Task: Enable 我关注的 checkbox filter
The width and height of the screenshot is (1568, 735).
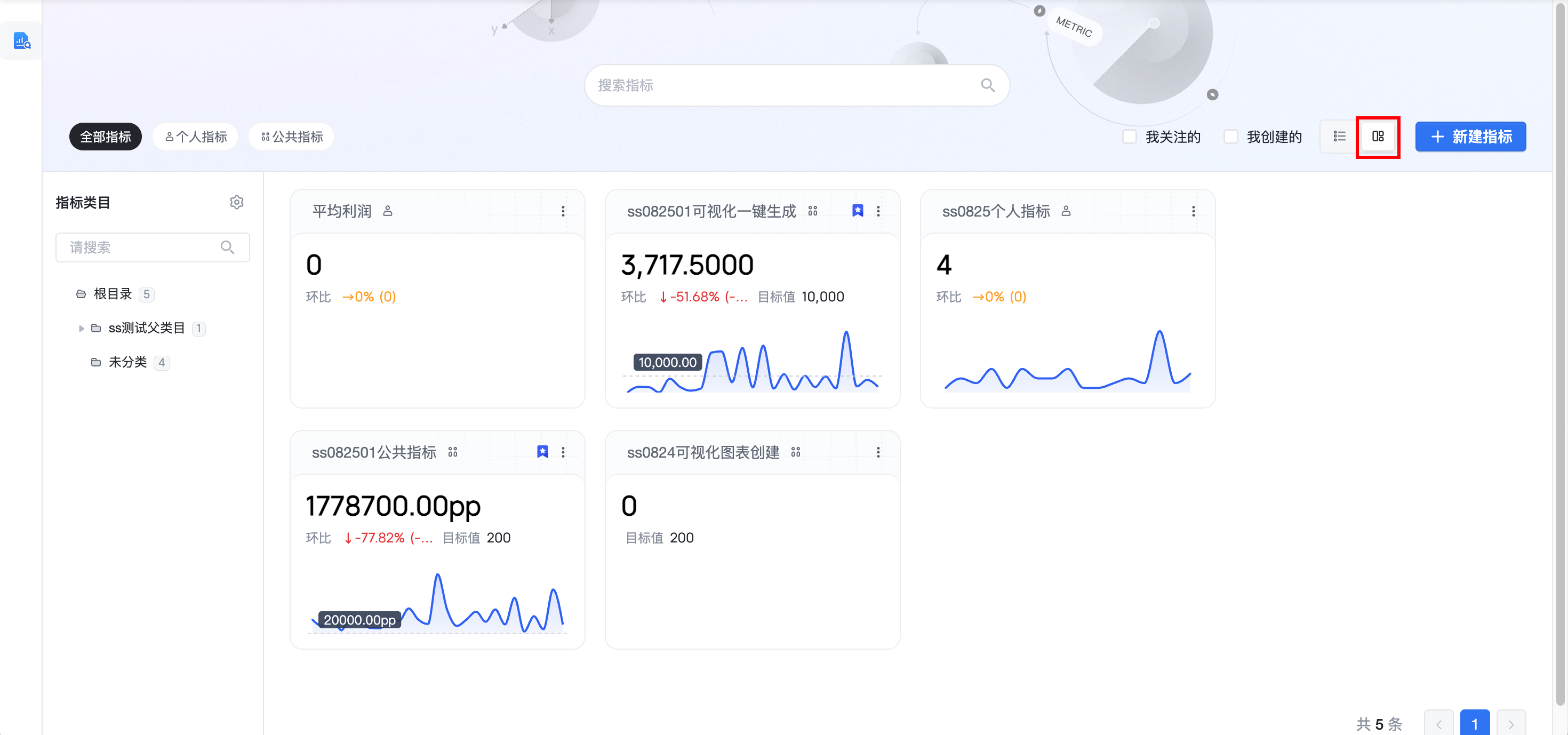Action: pos(1129,137)
